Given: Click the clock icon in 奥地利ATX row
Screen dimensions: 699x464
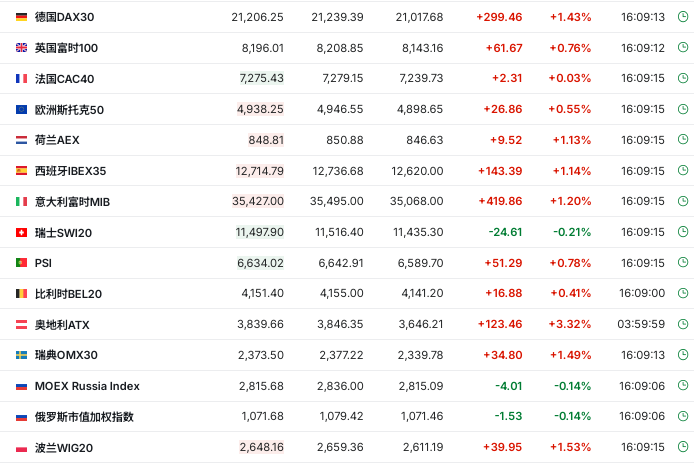Looking at the screenshot, I should pyautogui.click(x=683, y=324).
